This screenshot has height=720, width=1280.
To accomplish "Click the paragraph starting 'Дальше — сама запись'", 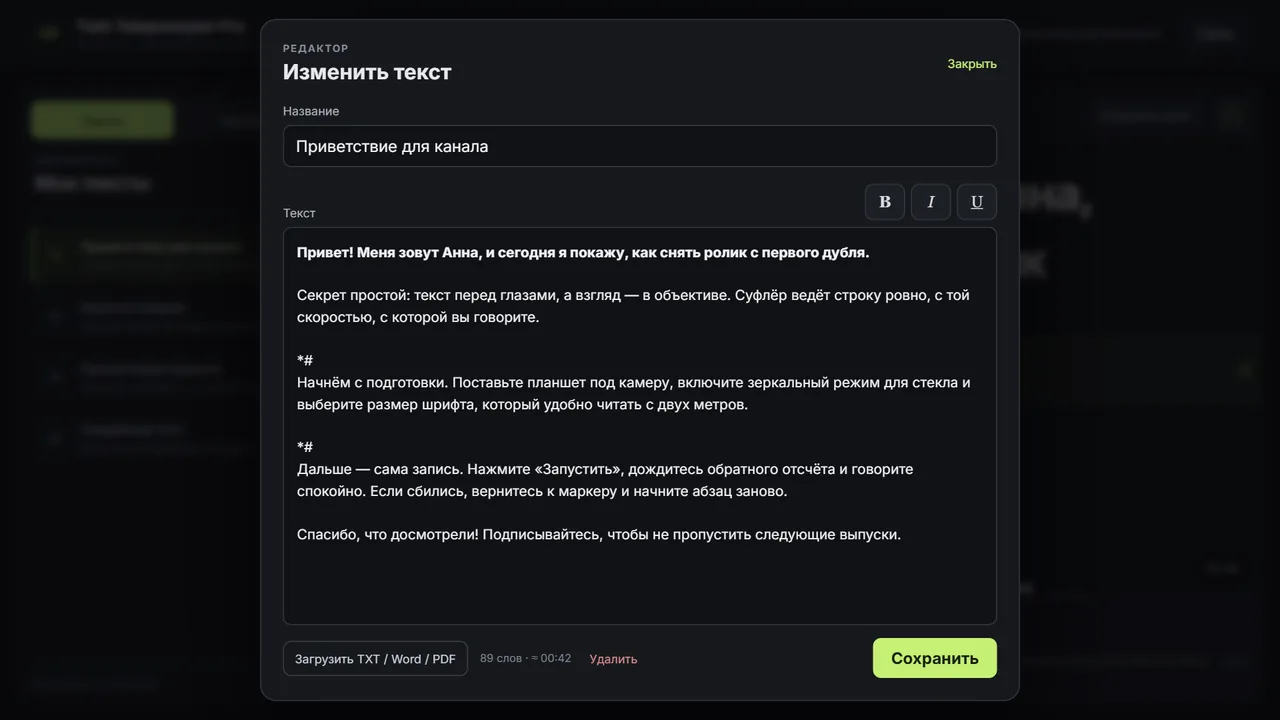I will (x=605, y=480).
